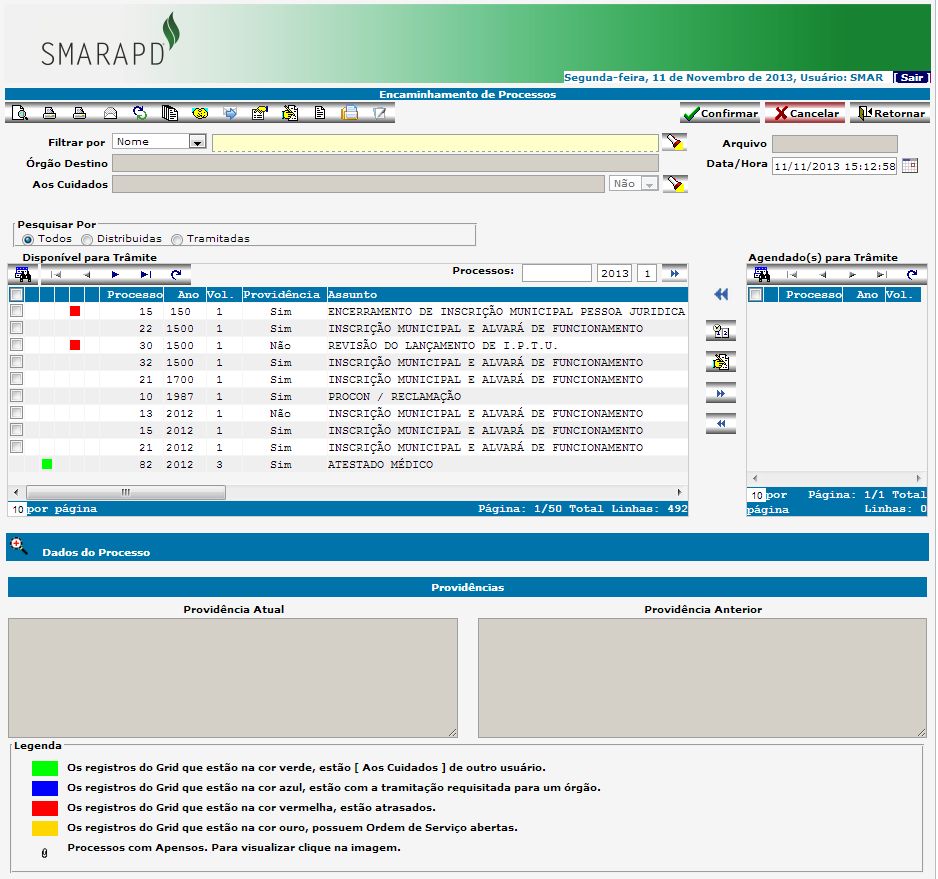Sort by the Providência column header

(x=281, y=294)
